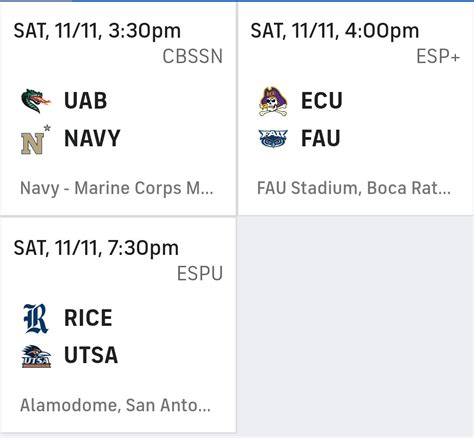Click the ECU Pirates skull logo
The image size is (474, 438).
click(273, 101)
